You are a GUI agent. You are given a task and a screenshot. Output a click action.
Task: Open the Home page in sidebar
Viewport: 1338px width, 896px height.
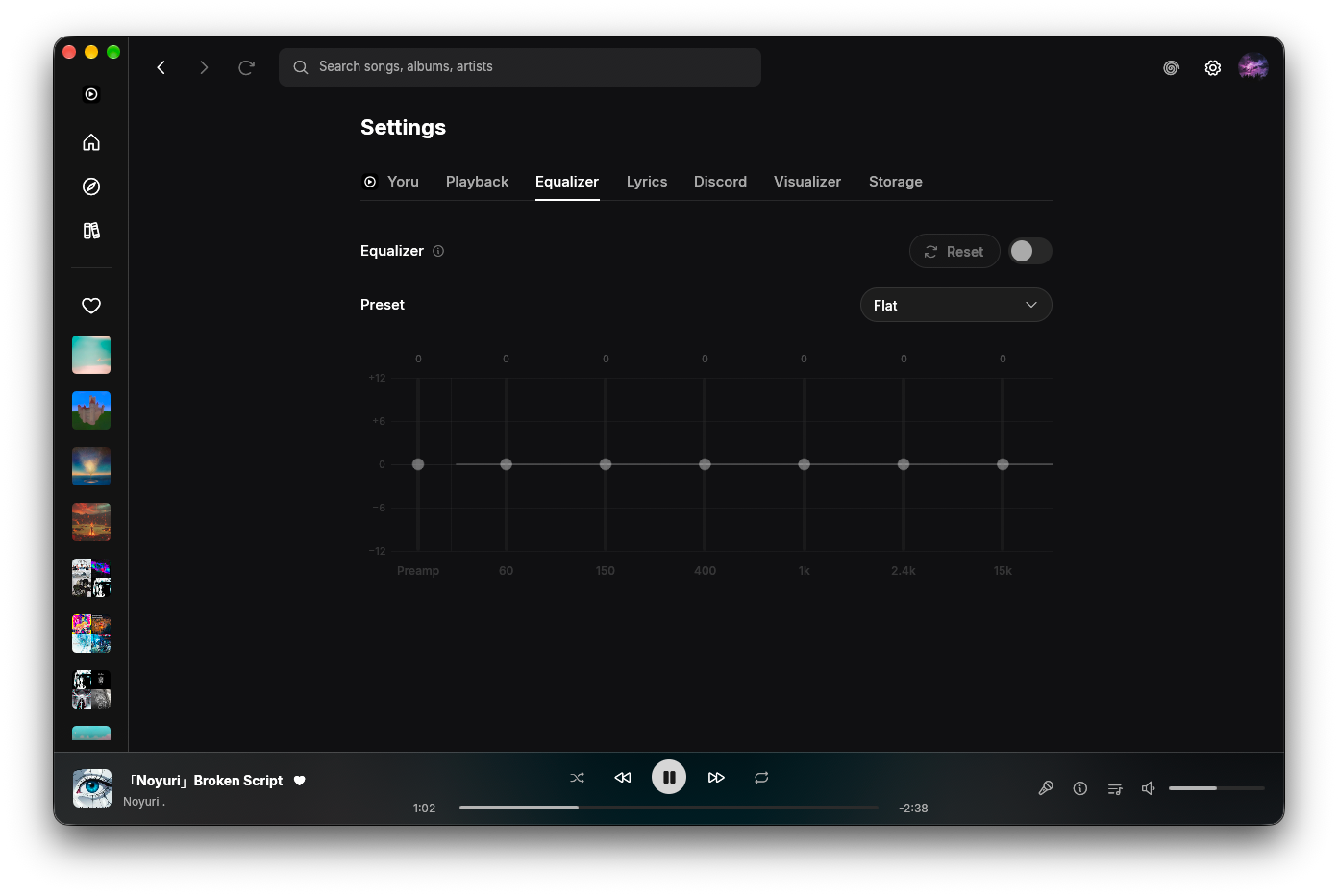pos(91,142)
